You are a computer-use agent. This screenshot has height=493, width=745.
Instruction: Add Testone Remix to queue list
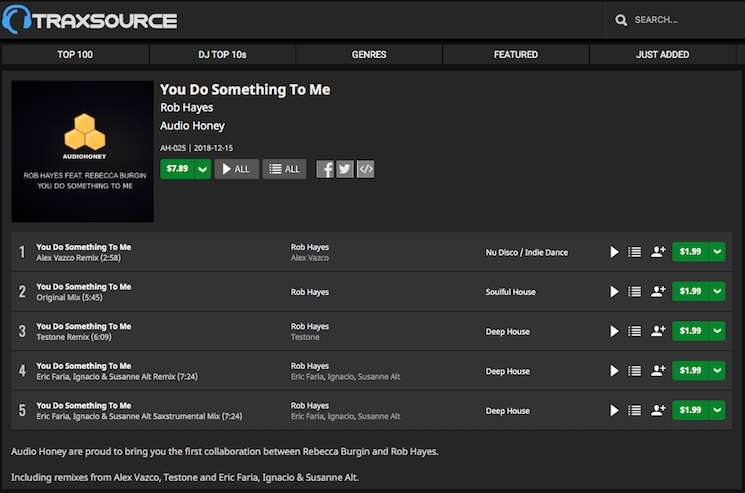(634, 331)
